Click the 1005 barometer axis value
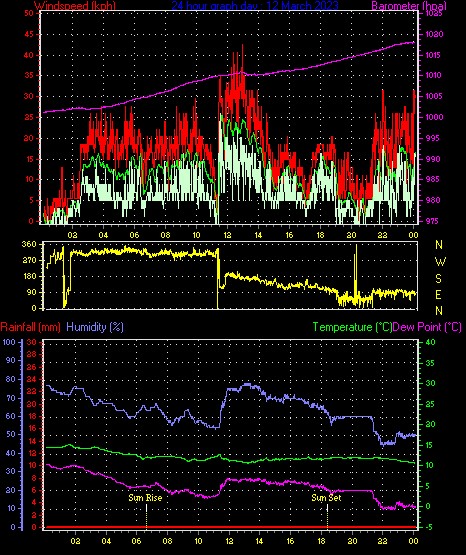466x555 pixels. tap(434, 96)
